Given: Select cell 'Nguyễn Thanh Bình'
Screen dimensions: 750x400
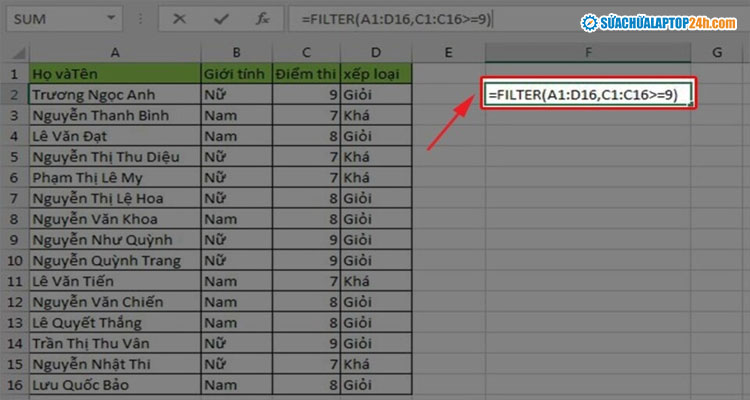Looking at the screenshot, I should pyautogui.click(x=115, y=115).
